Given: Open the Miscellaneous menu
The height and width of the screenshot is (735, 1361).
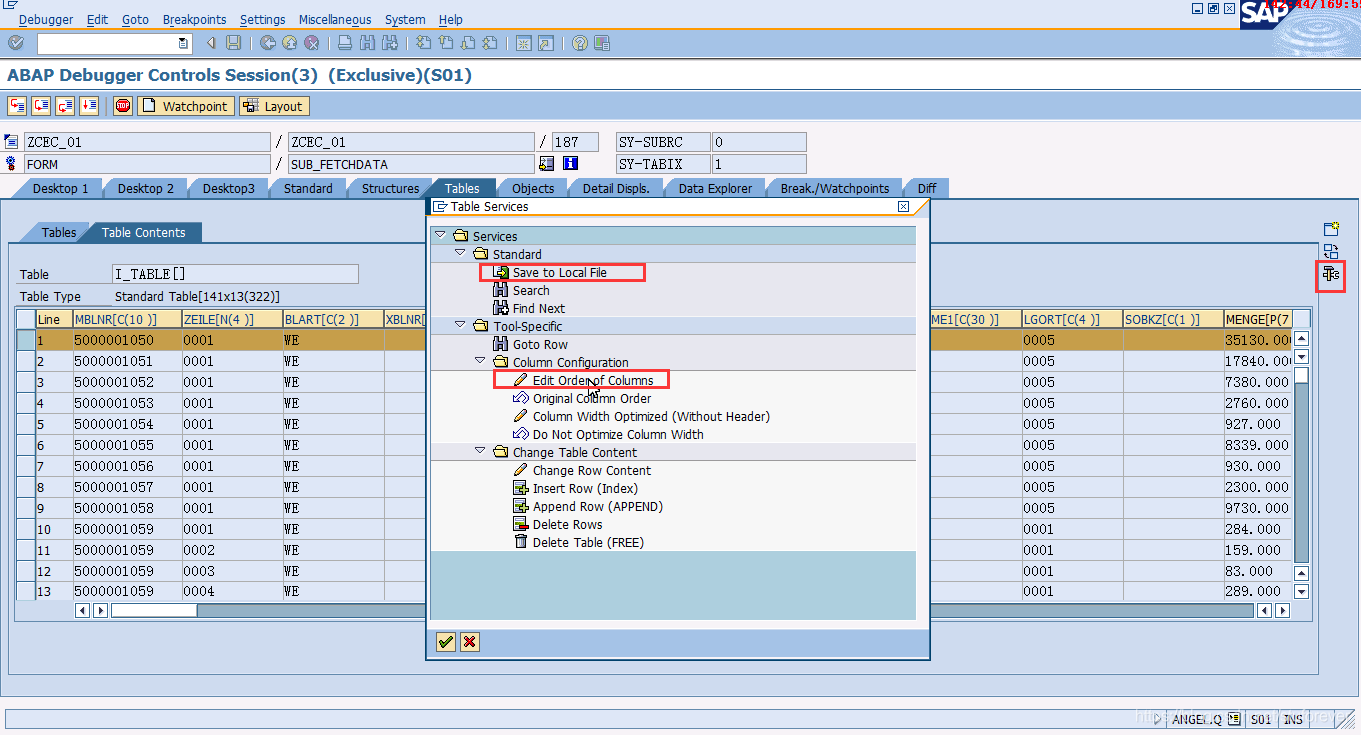Looking at the screenshot, I should click(335, 19).
